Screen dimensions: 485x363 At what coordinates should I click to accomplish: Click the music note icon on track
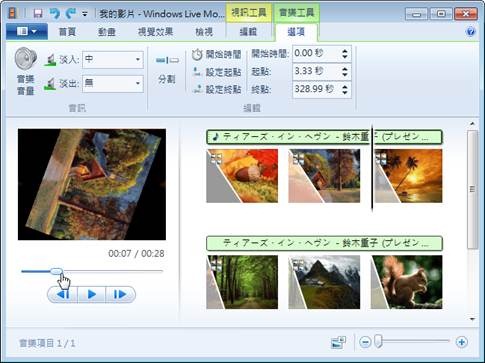(x=216, y=137)
